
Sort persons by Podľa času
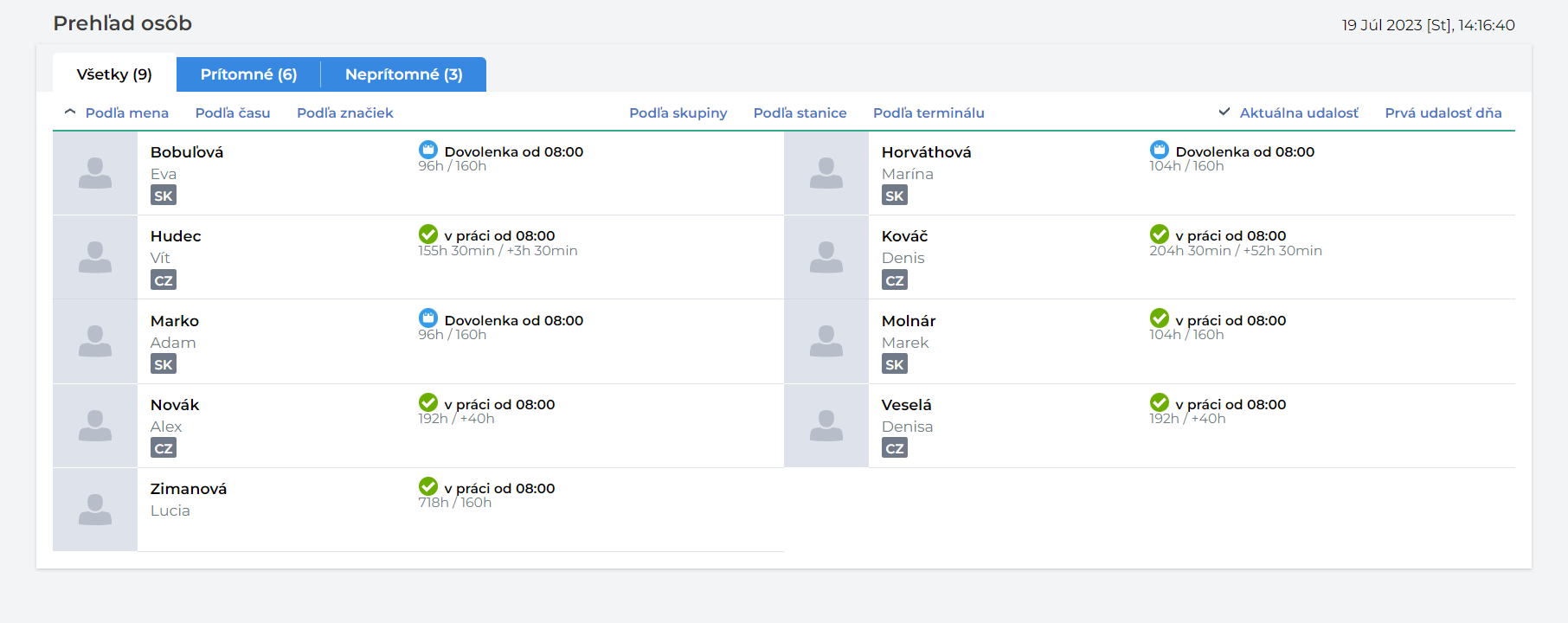(233, 112)
